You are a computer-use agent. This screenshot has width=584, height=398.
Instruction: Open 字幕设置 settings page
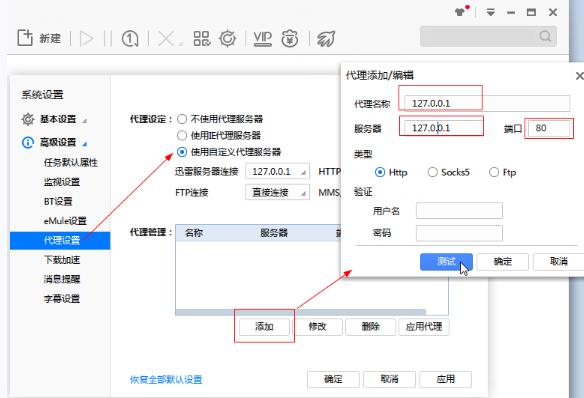(62, 299)
